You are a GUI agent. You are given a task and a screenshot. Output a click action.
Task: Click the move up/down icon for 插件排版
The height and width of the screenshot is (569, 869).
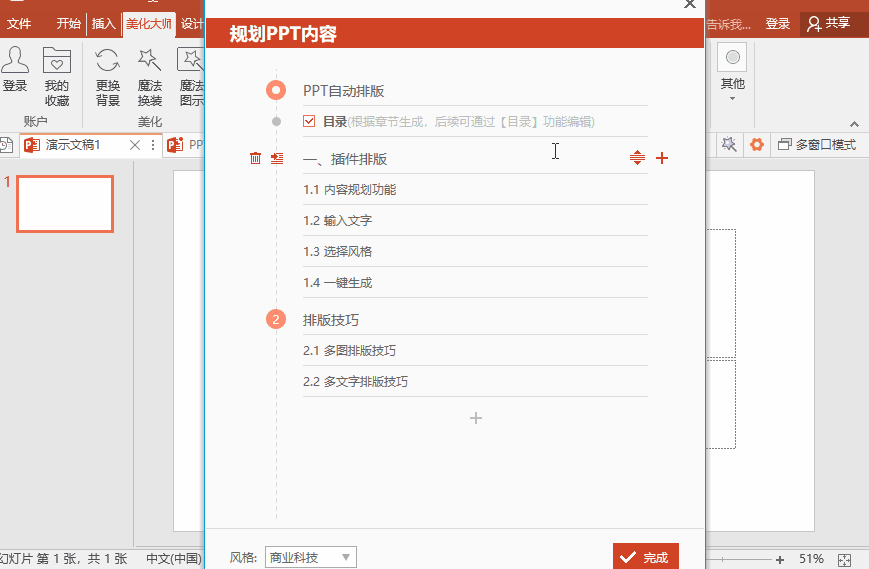[637, 158]
